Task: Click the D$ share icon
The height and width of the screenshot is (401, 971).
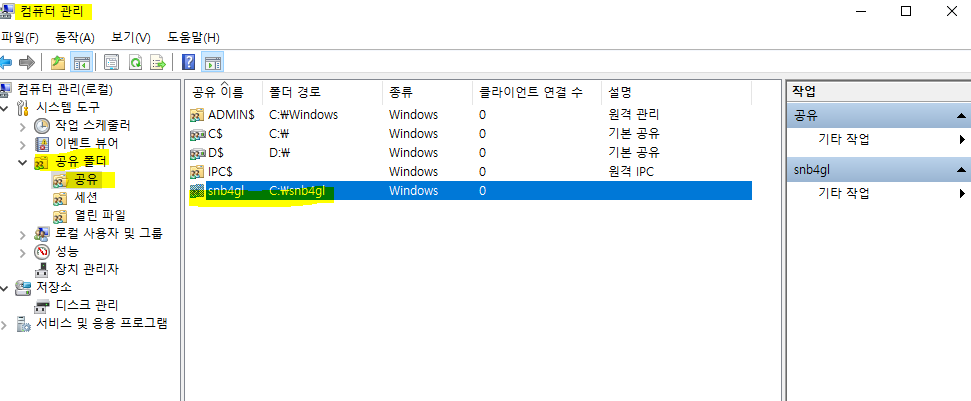Action: [x=198, y=153]
